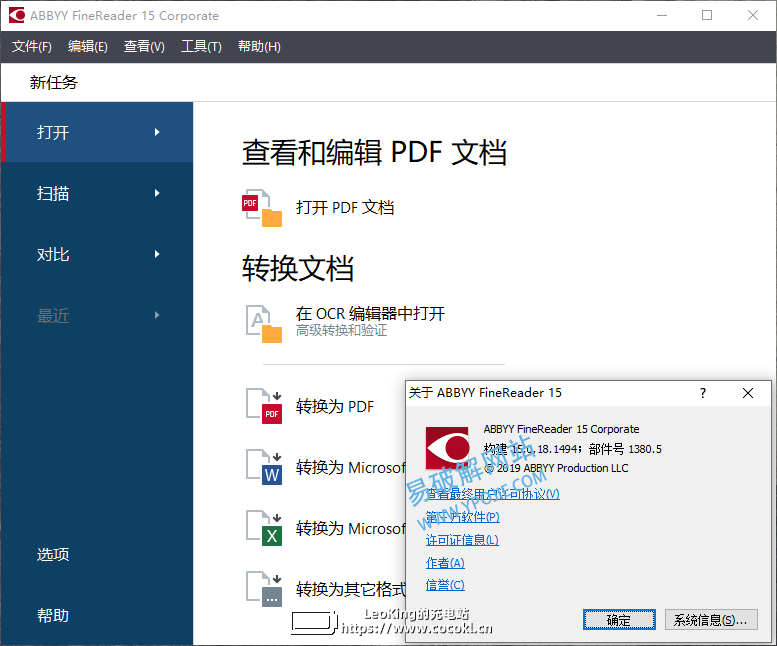
Task: Click the 转换为其它格式 label
Action: tap(350, 589)
